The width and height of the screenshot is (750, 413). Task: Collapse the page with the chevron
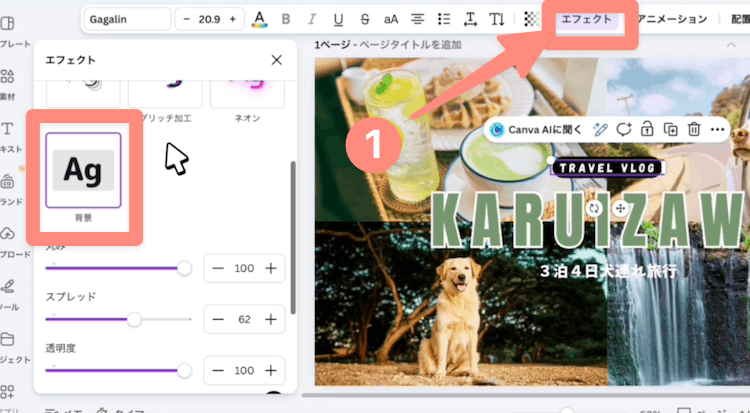[731, 45]
